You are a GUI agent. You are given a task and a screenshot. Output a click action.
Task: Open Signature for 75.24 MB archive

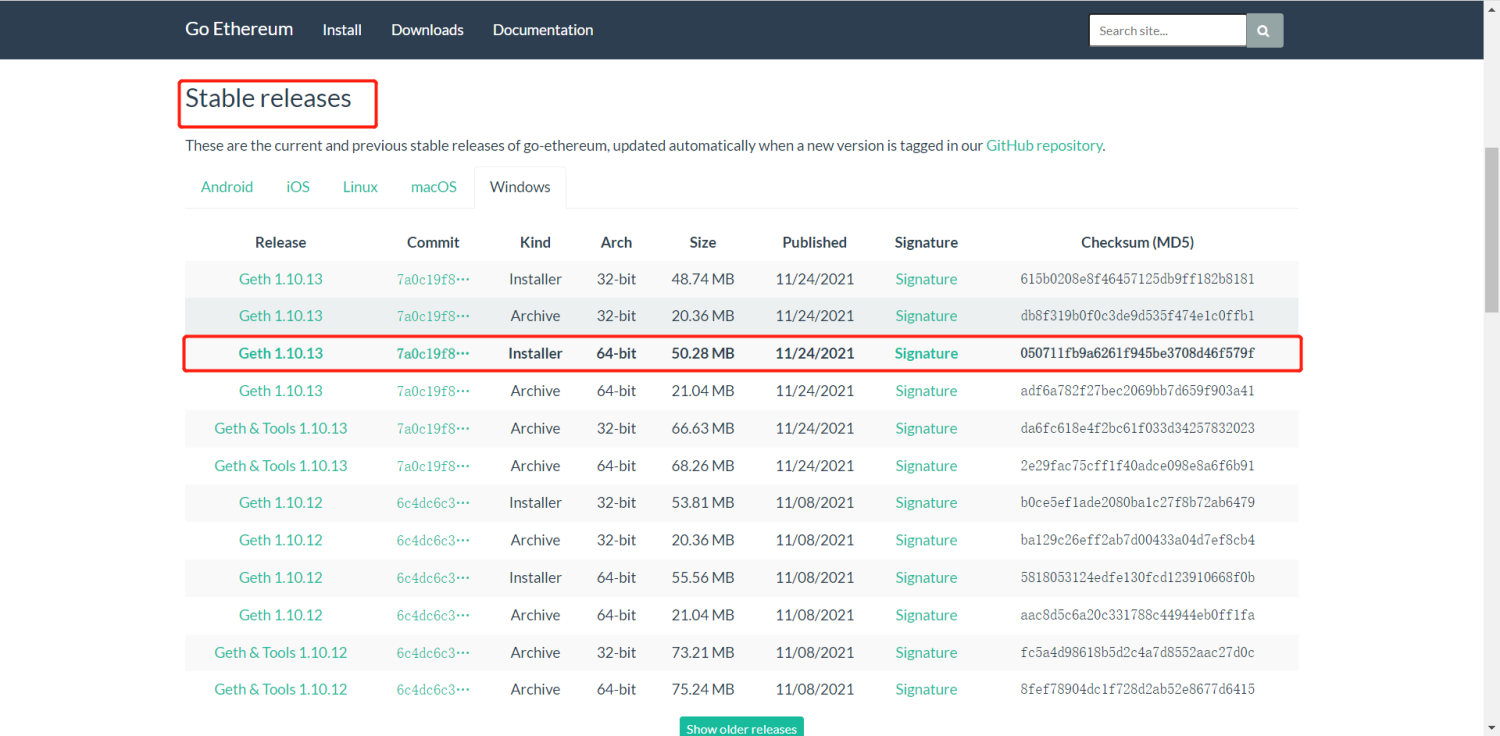[x=926, y=690]
